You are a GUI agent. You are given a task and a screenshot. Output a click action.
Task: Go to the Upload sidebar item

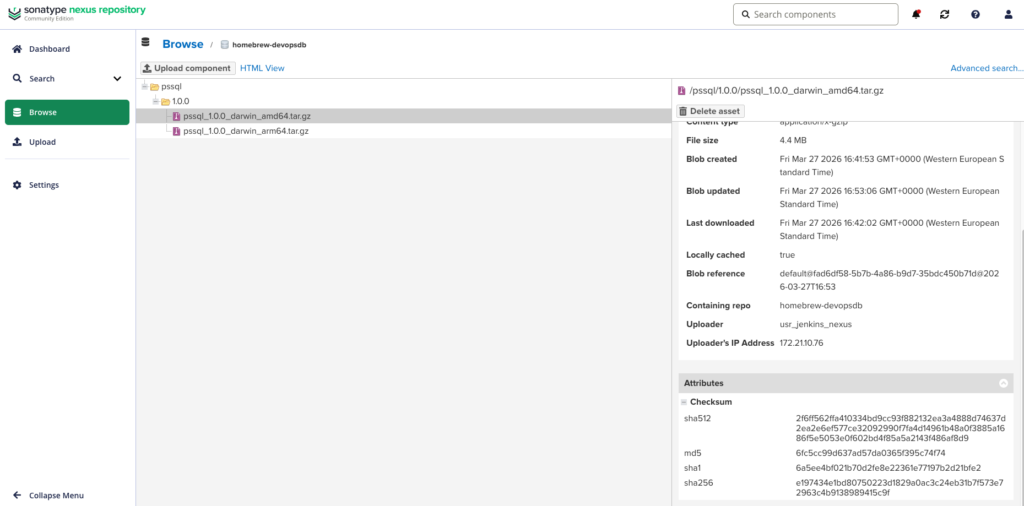42,142
